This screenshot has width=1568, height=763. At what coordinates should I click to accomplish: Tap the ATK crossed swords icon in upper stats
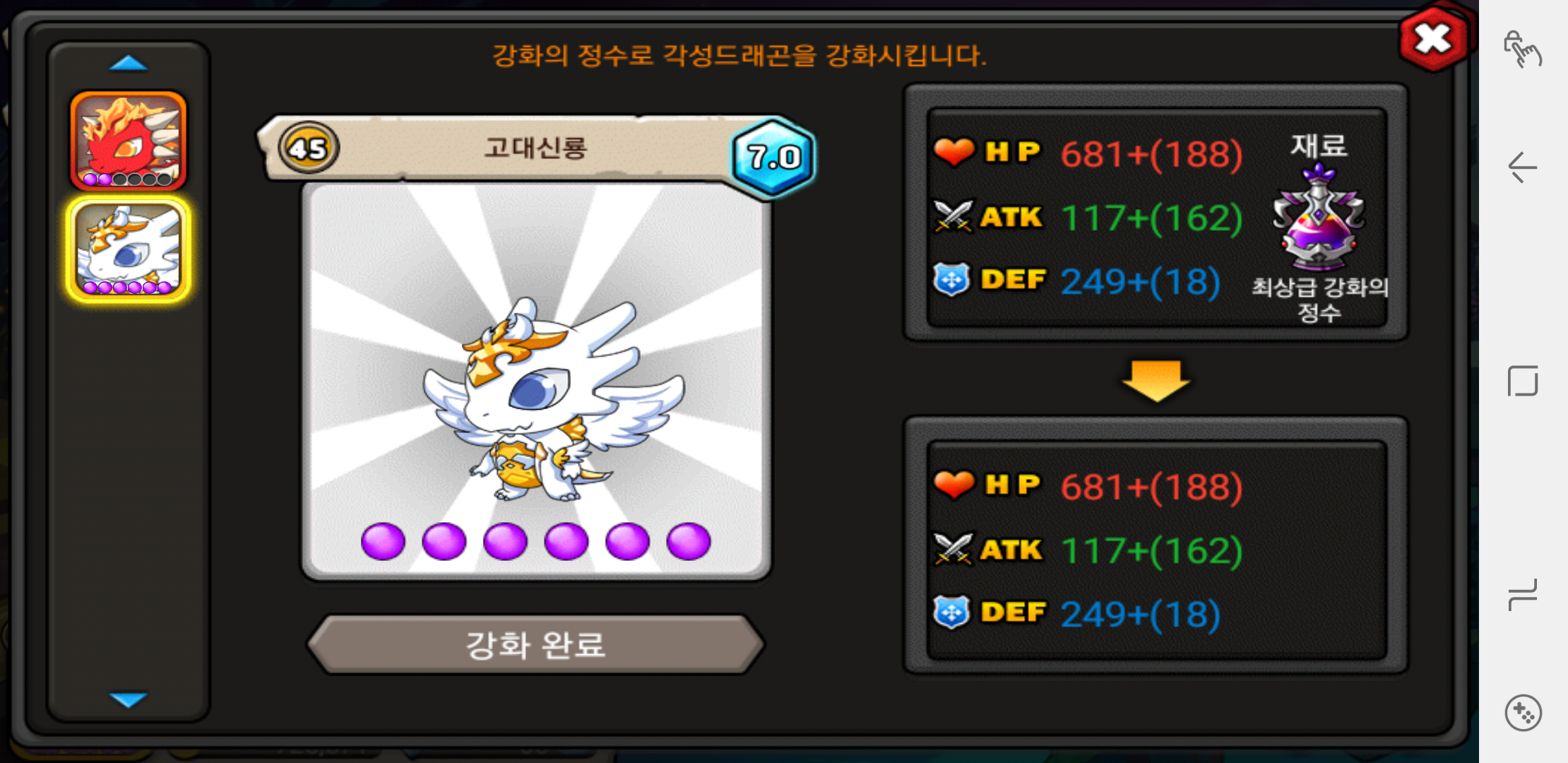click(953, 216)
